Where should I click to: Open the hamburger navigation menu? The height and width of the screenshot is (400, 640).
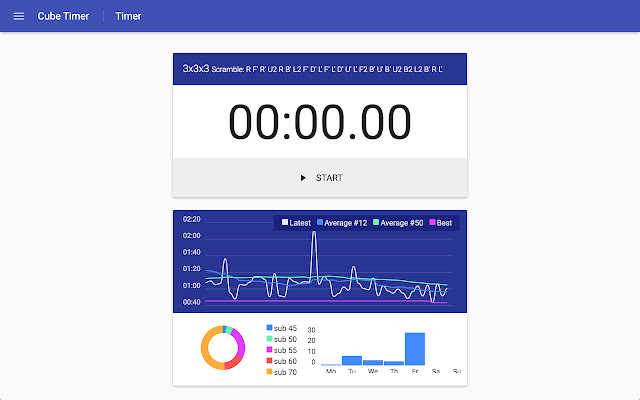(x=19, y=16)
